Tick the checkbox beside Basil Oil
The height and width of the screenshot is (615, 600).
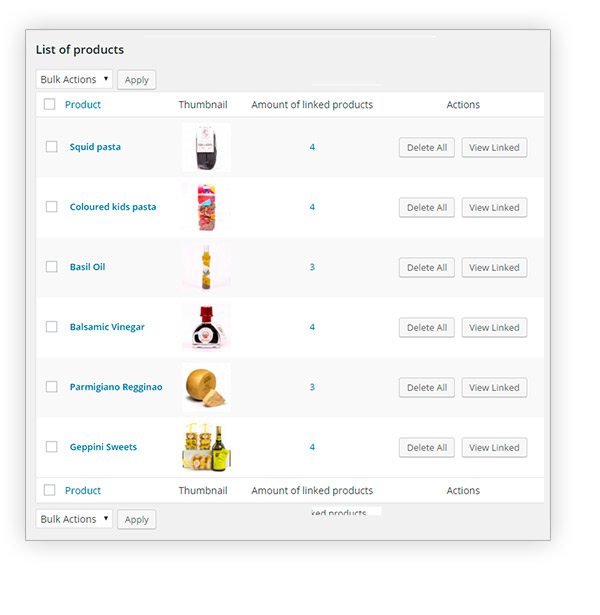(51, 267)
